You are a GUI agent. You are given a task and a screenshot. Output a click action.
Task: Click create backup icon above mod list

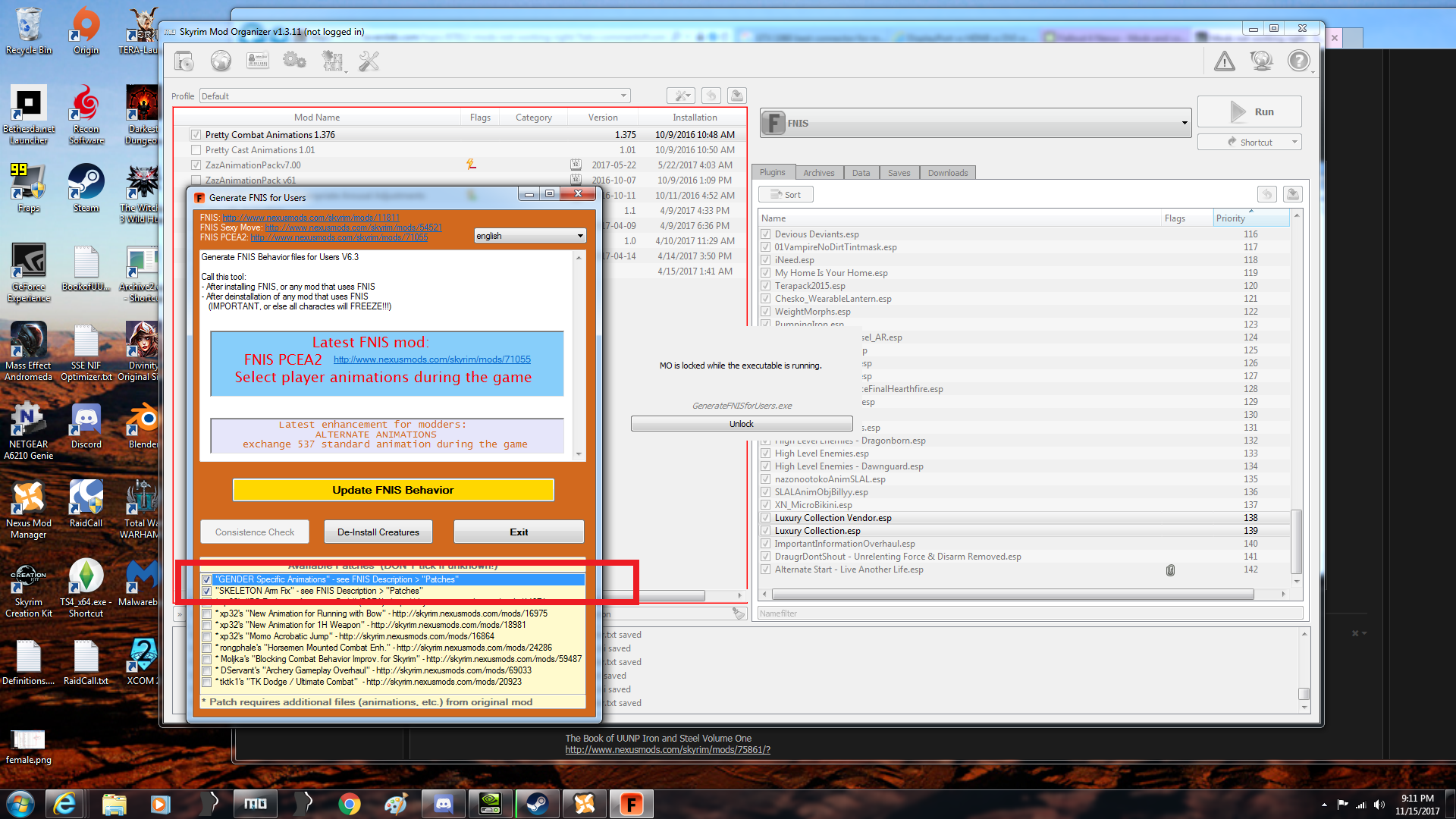pyautogui.click(x=736, y=96)
